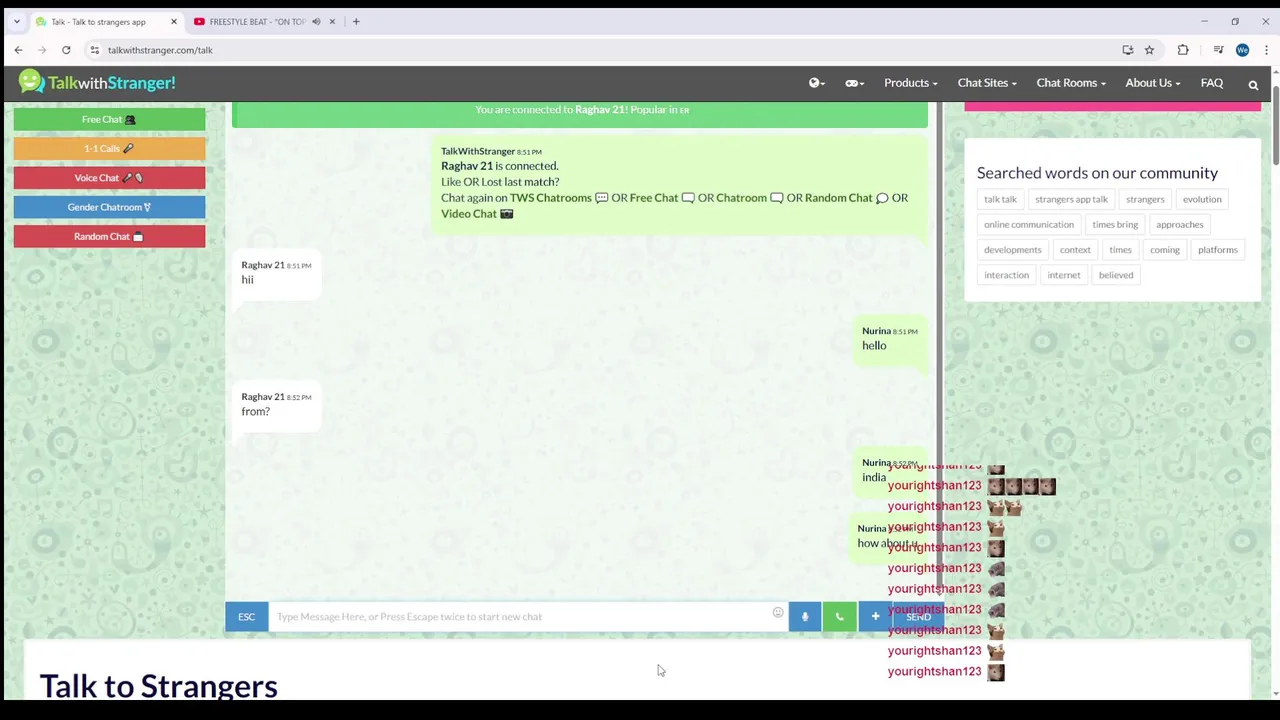Reload the current page

coord(66,50)
